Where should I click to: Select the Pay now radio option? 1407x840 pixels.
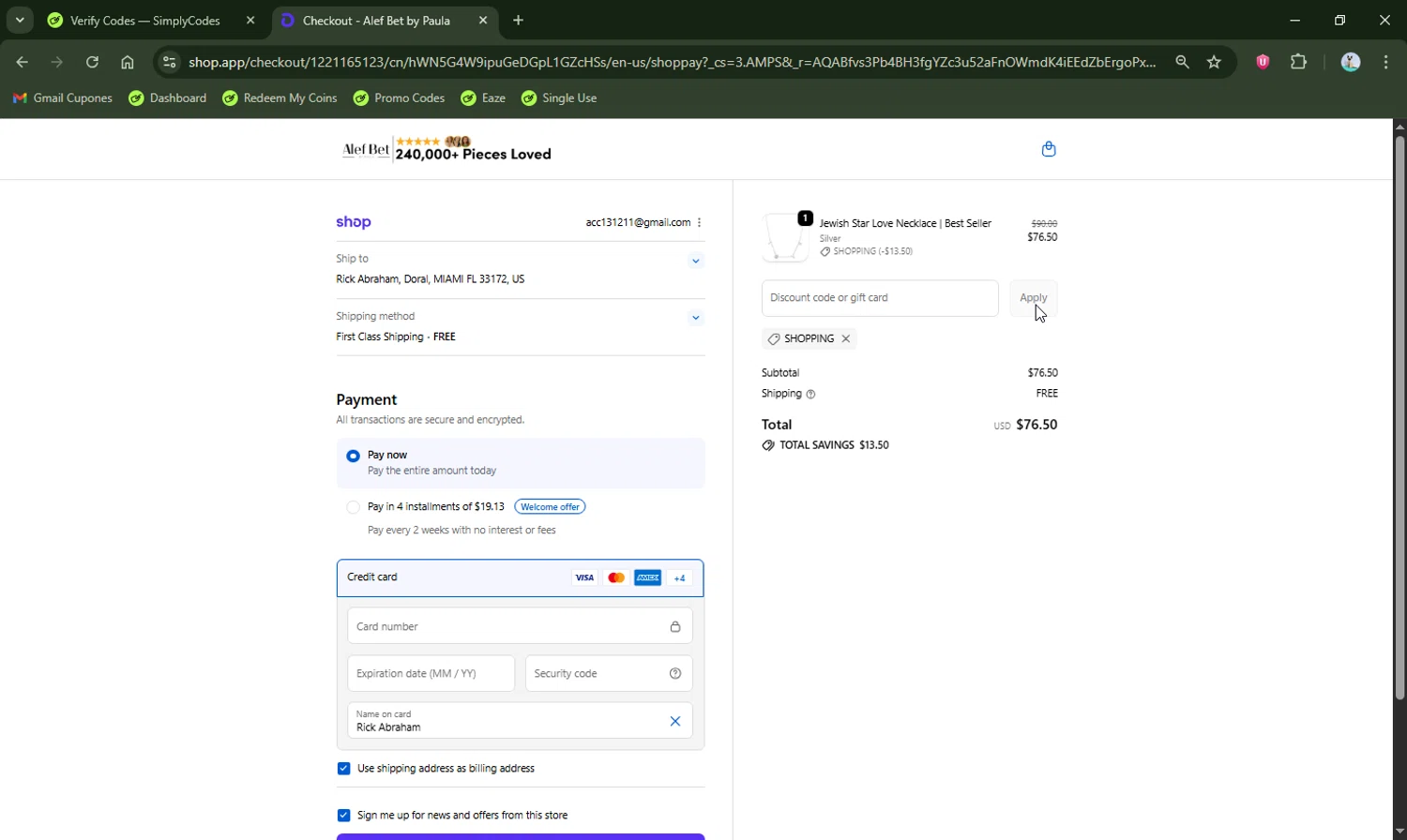point(354,456)
